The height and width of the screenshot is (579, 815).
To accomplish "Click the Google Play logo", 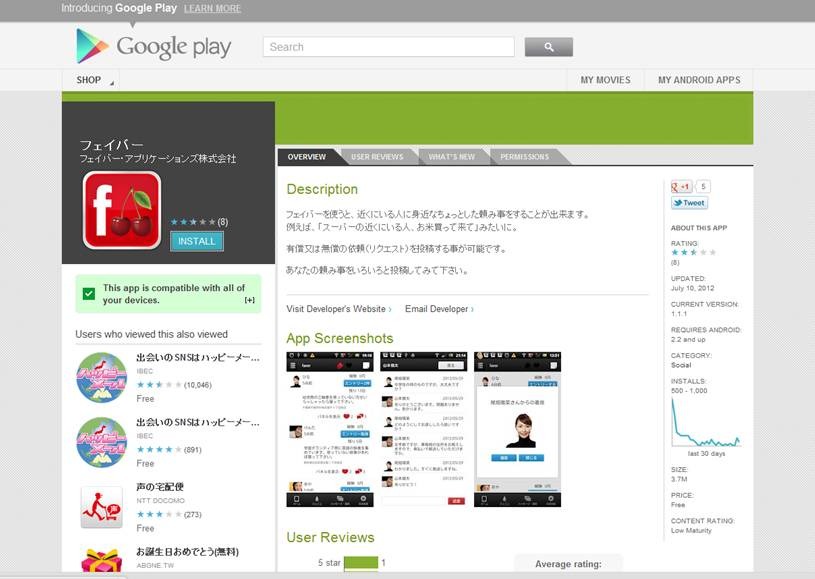I will tap(153, 46).
